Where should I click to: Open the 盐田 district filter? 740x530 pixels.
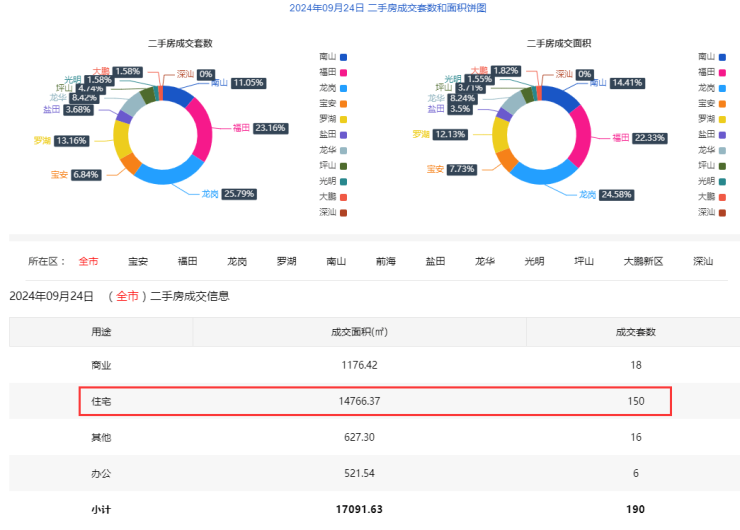[435, 261]
